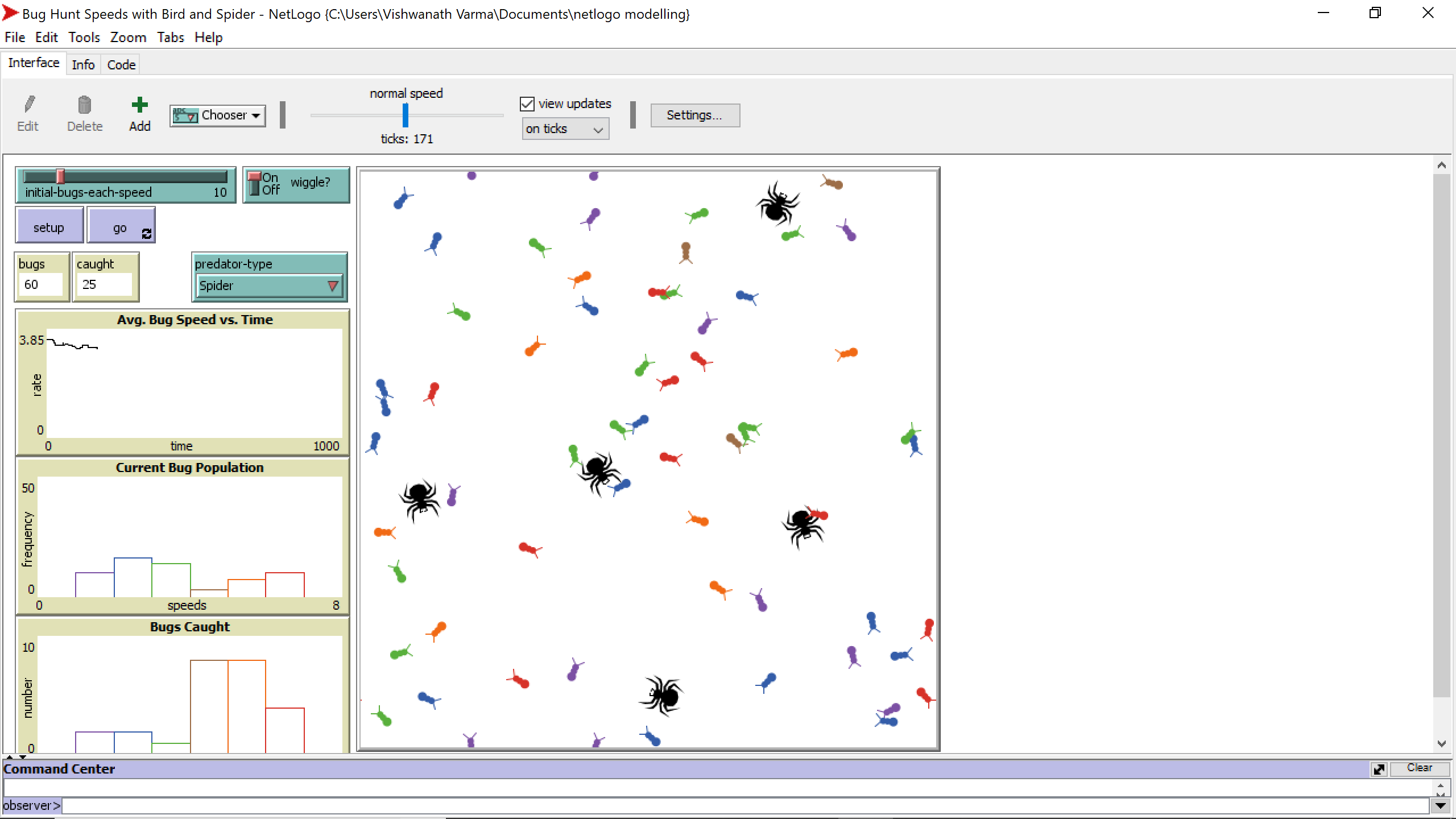Switch to the Code tab
Image resolution: width=1456 pixels, height=819 pixels.
coord(121,64)
